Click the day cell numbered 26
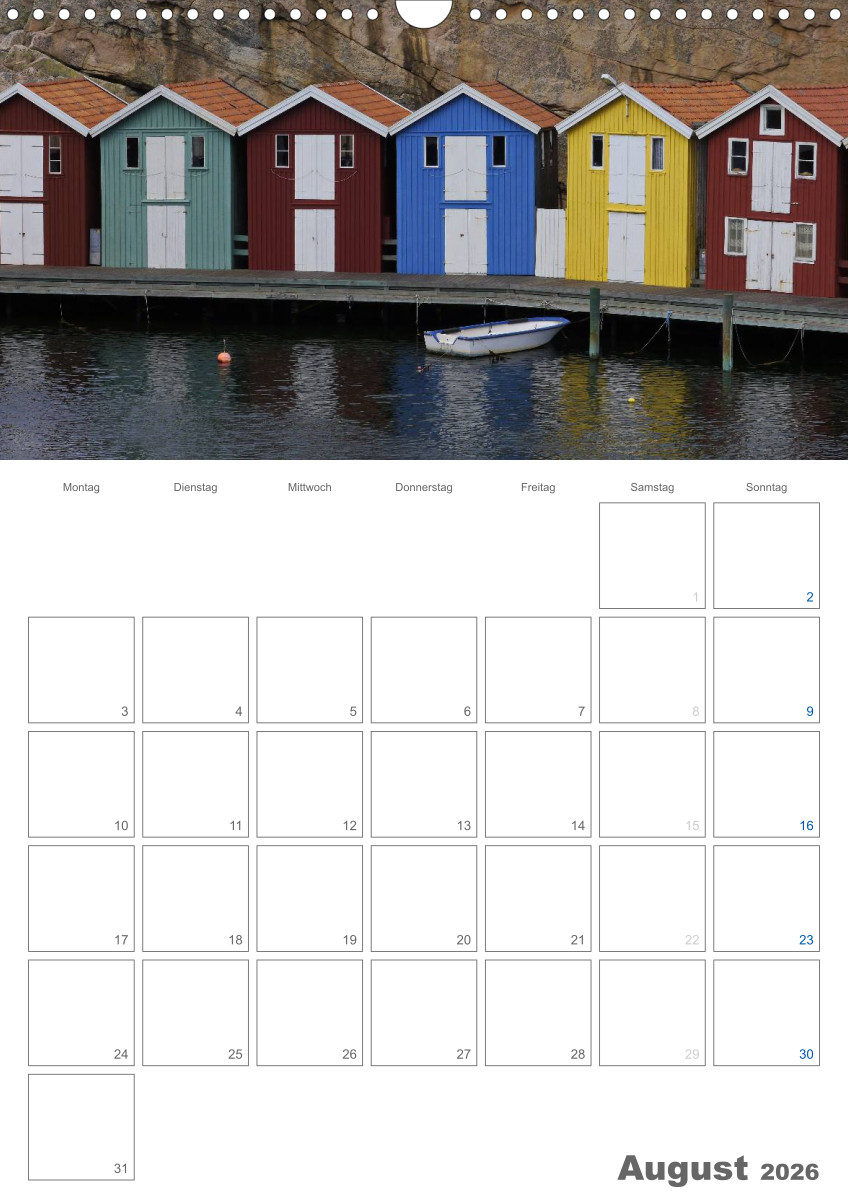This screenshot has height=1200, width=848. [309, 1013]
